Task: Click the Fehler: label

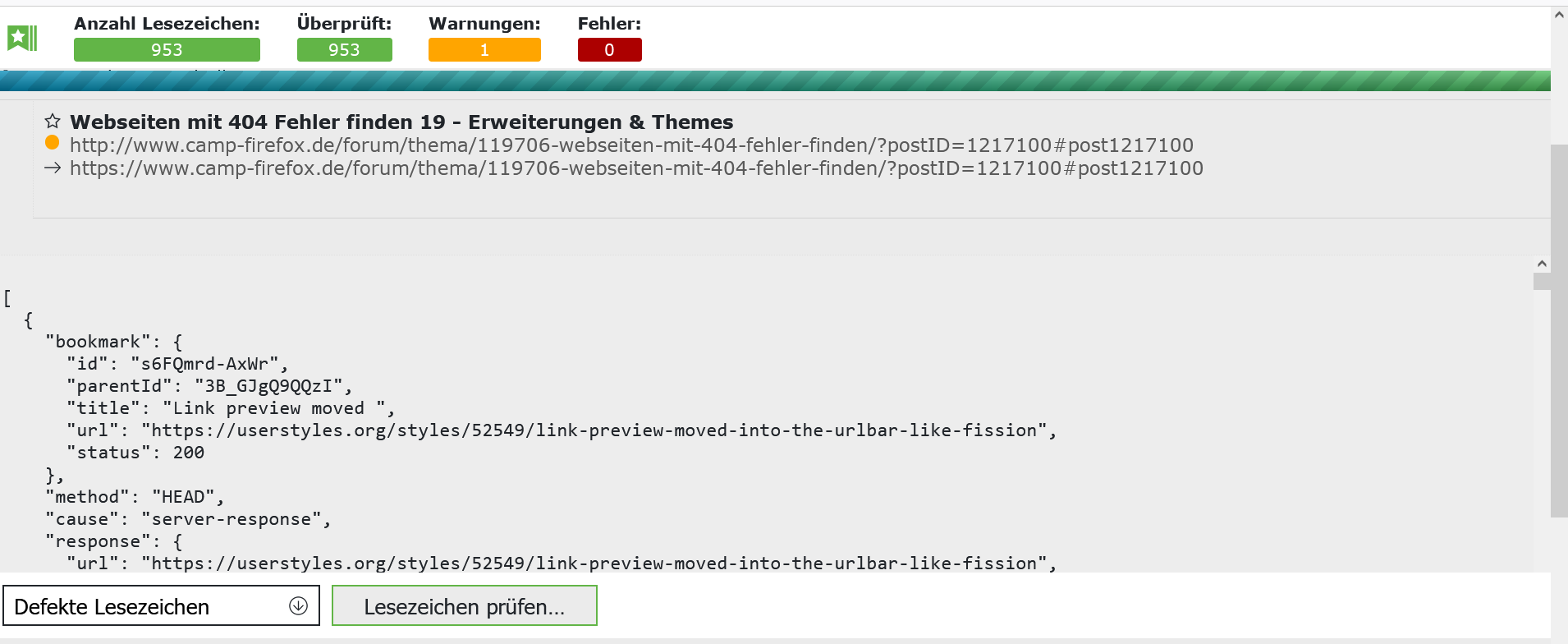Action: (x=609, y=24)
